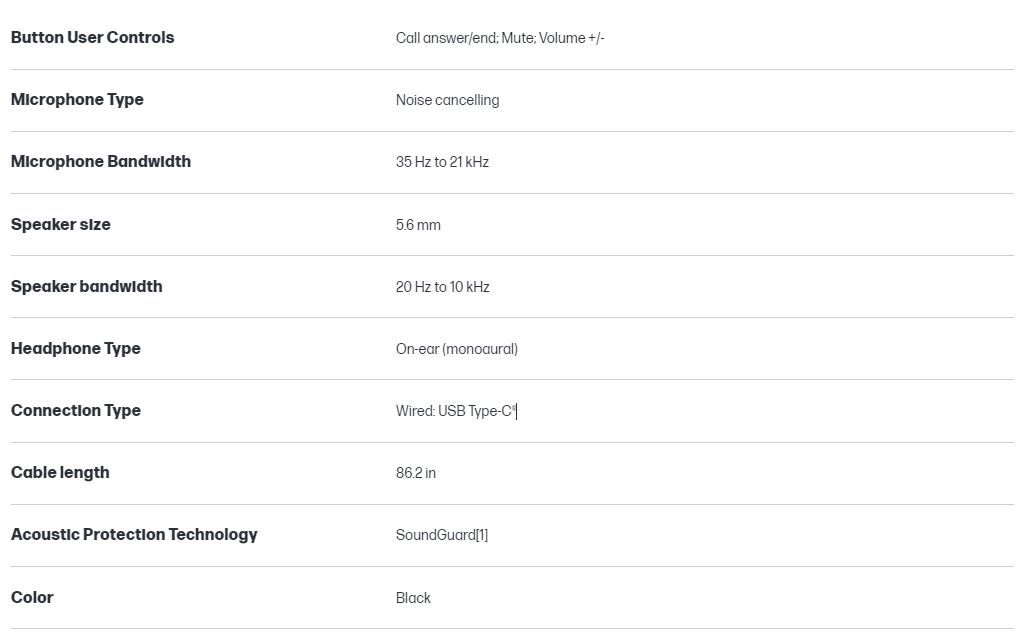The width and height of the screenshot is (1025, 632).
Task: Select the "On-ear (monoaural)" value text
Action: point(456,349)
